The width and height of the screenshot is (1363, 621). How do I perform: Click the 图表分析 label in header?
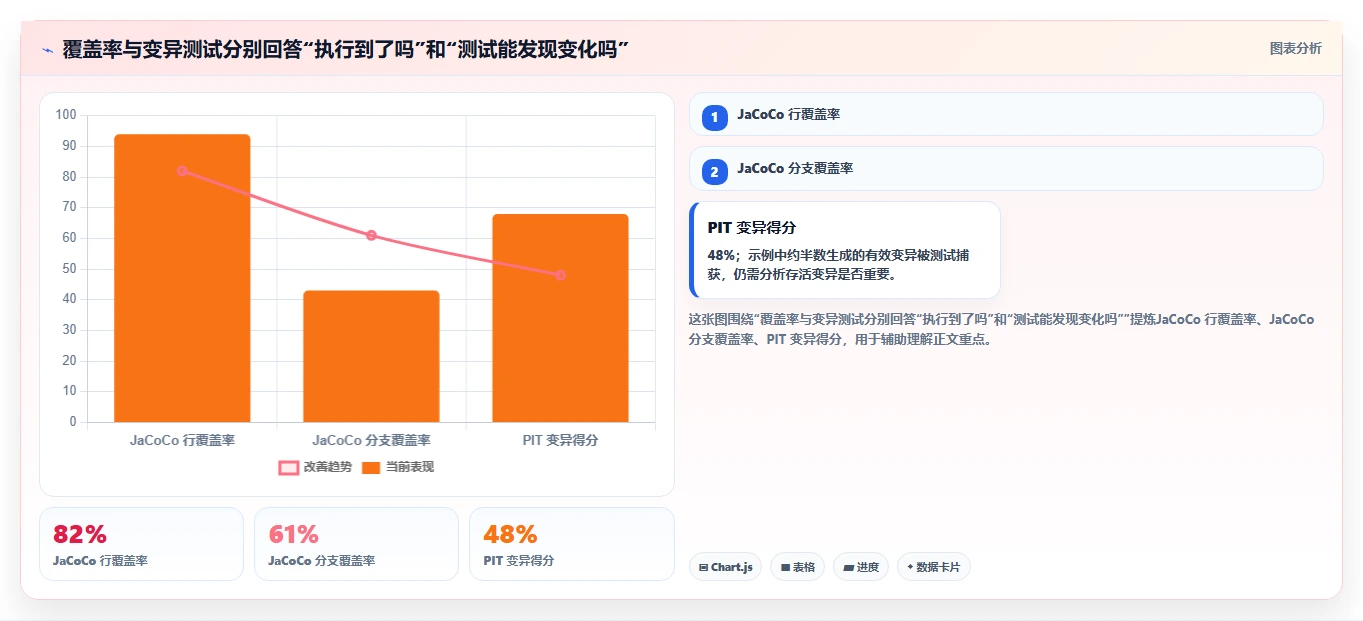click(x=1295, y=48)
